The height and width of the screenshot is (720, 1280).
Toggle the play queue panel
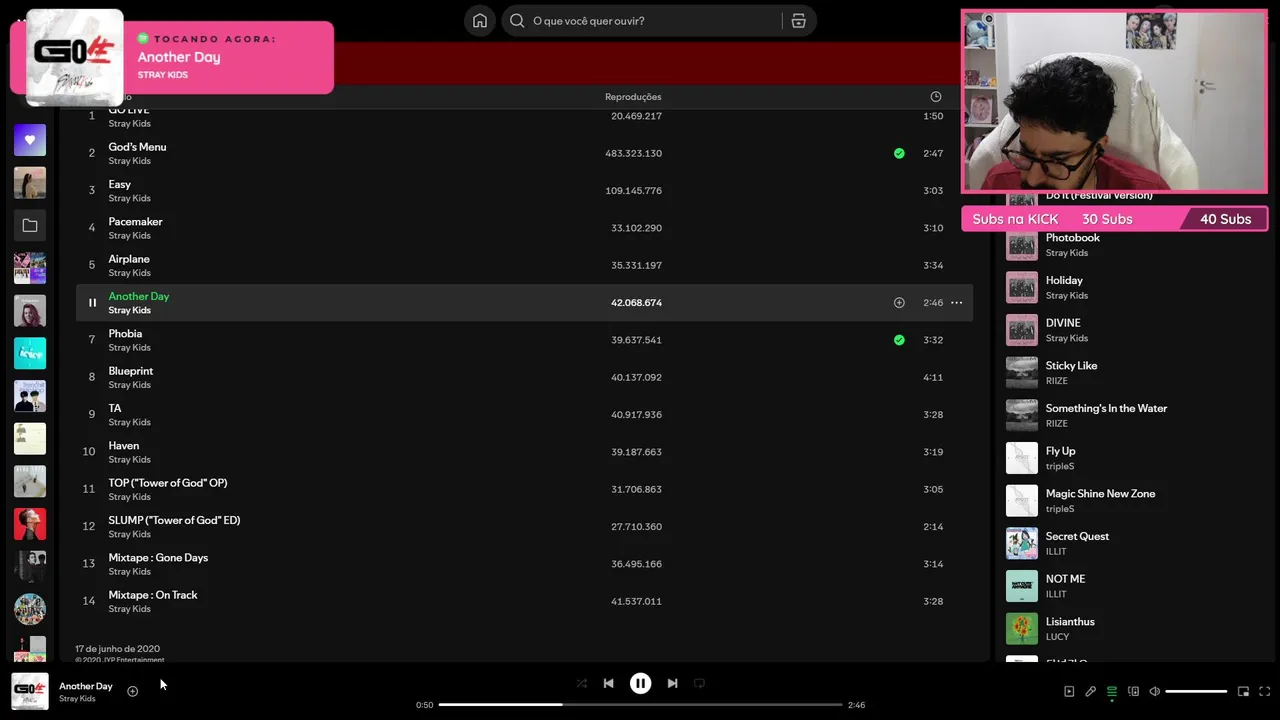(x=1111, y=691)
